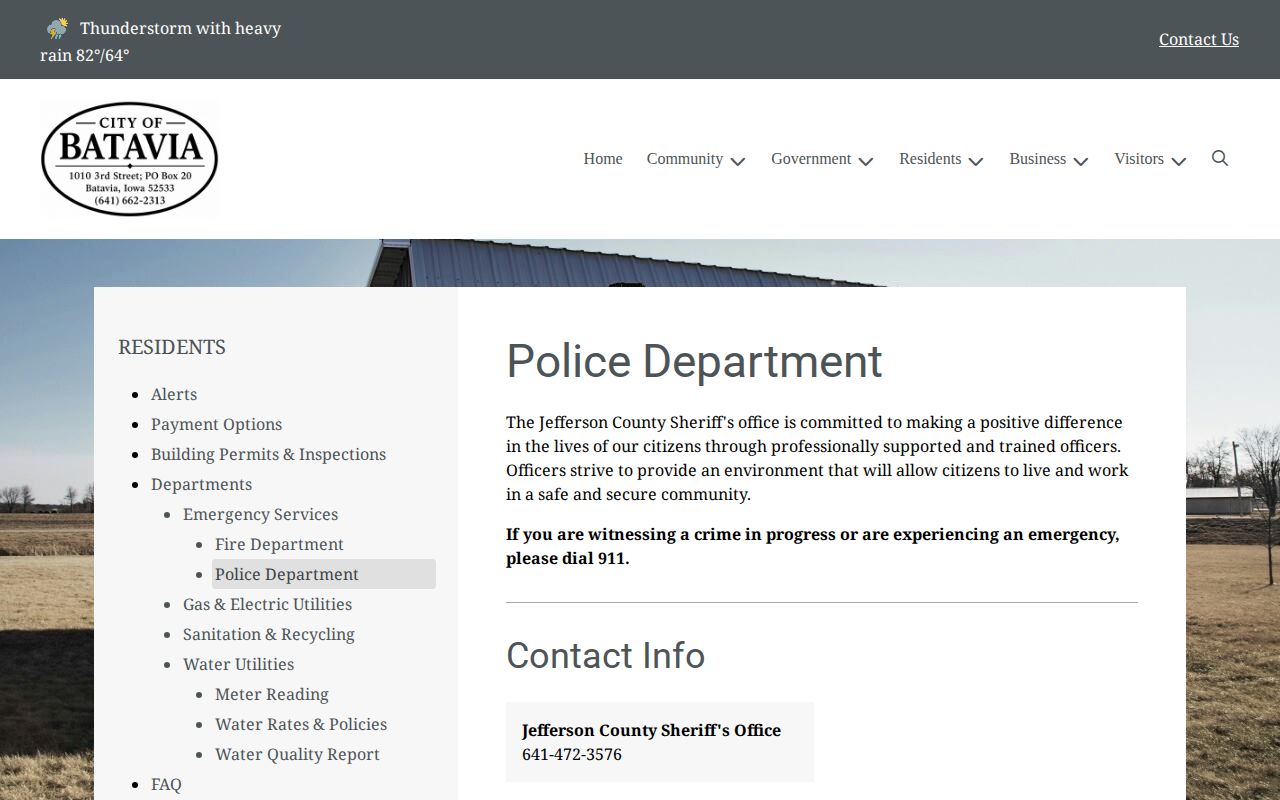This screenshot has width=1280, height=800.
Task: Open Alerts in the Residents sidebar
Action: [174, 394]
